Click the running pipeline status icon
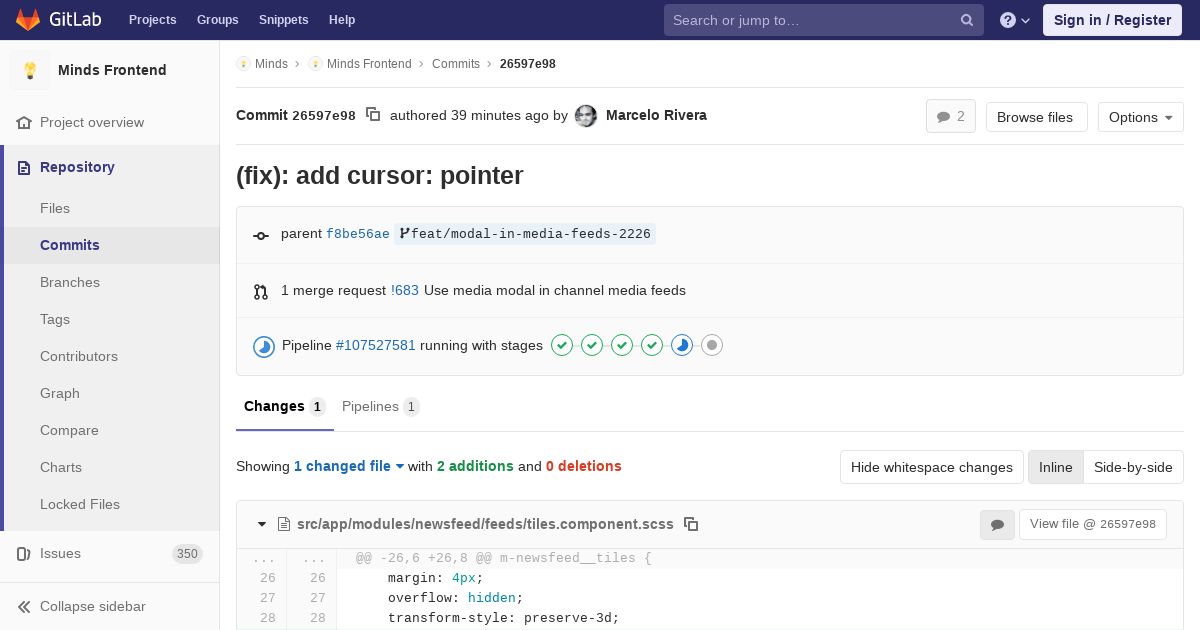Viewport: 1200px width, 630px height. tap(264, 346)
